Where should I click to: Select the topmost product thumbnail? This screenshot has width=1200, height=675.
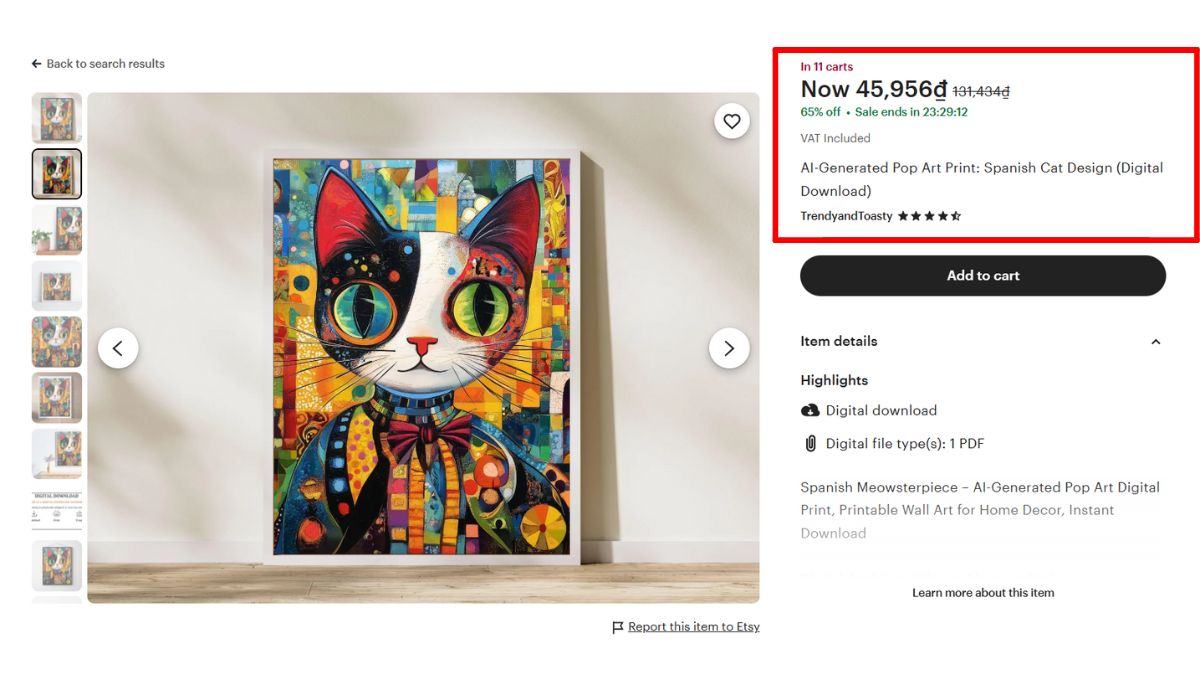[x=57, y=117]
